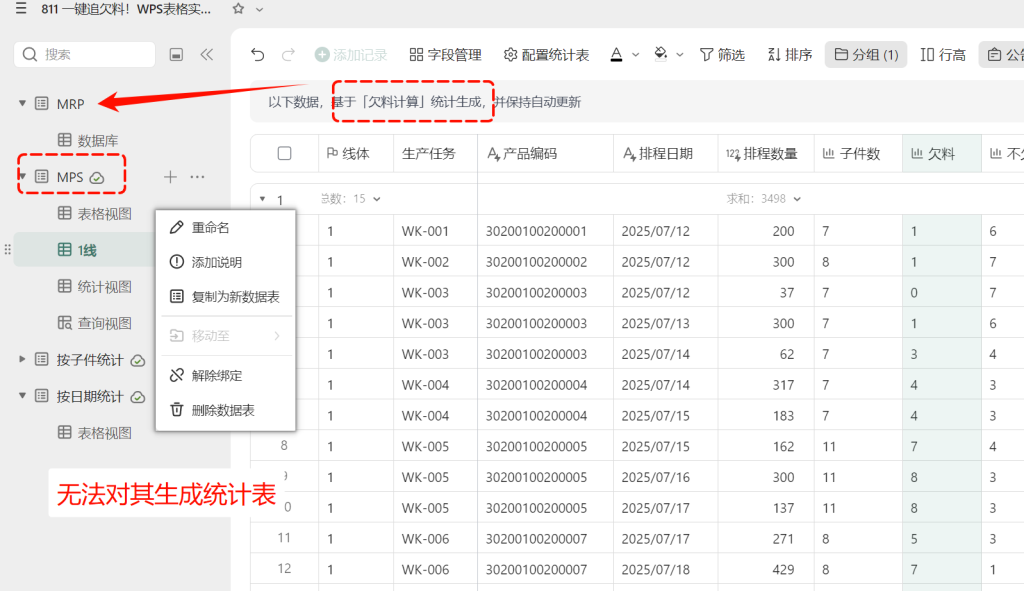This screenshot has width=1024, height=591.
Task: Add a new view with plus icon
Action: 170,177
